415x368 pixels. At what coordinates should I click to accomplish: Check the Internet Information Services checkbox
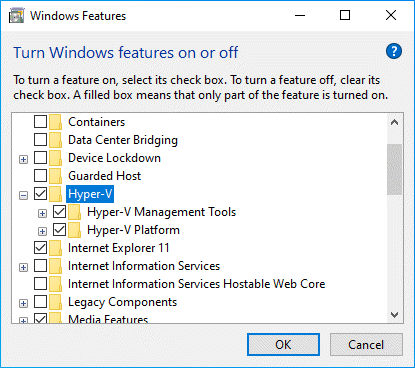[40, 266]
